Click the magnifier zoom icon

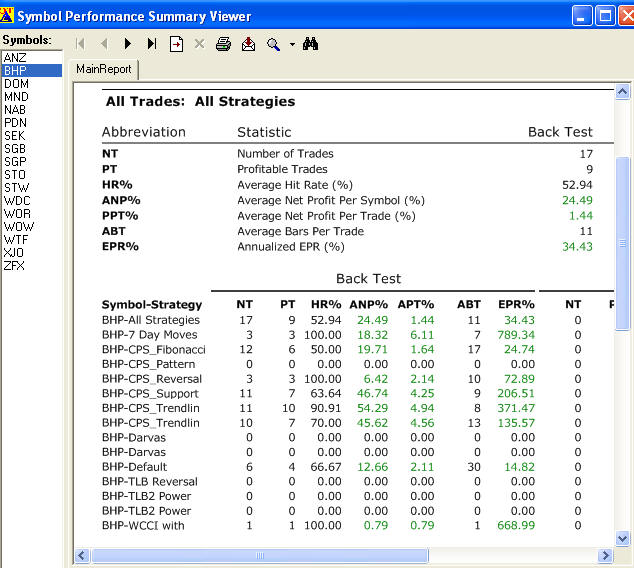[x=273, y=44]
